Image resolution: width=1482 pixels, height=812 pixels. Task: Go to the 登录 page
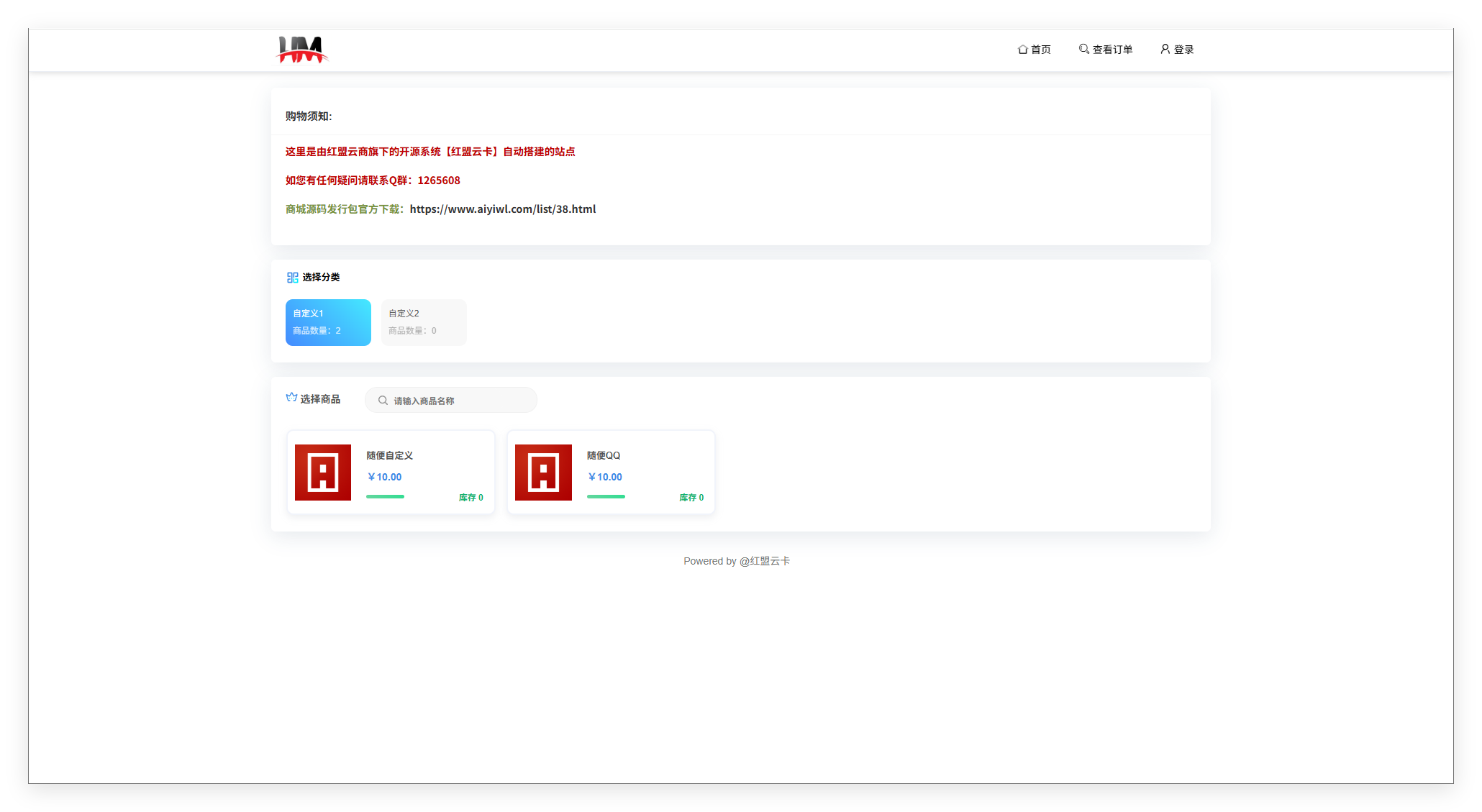pyautogui.click(x=1183, y=50)
